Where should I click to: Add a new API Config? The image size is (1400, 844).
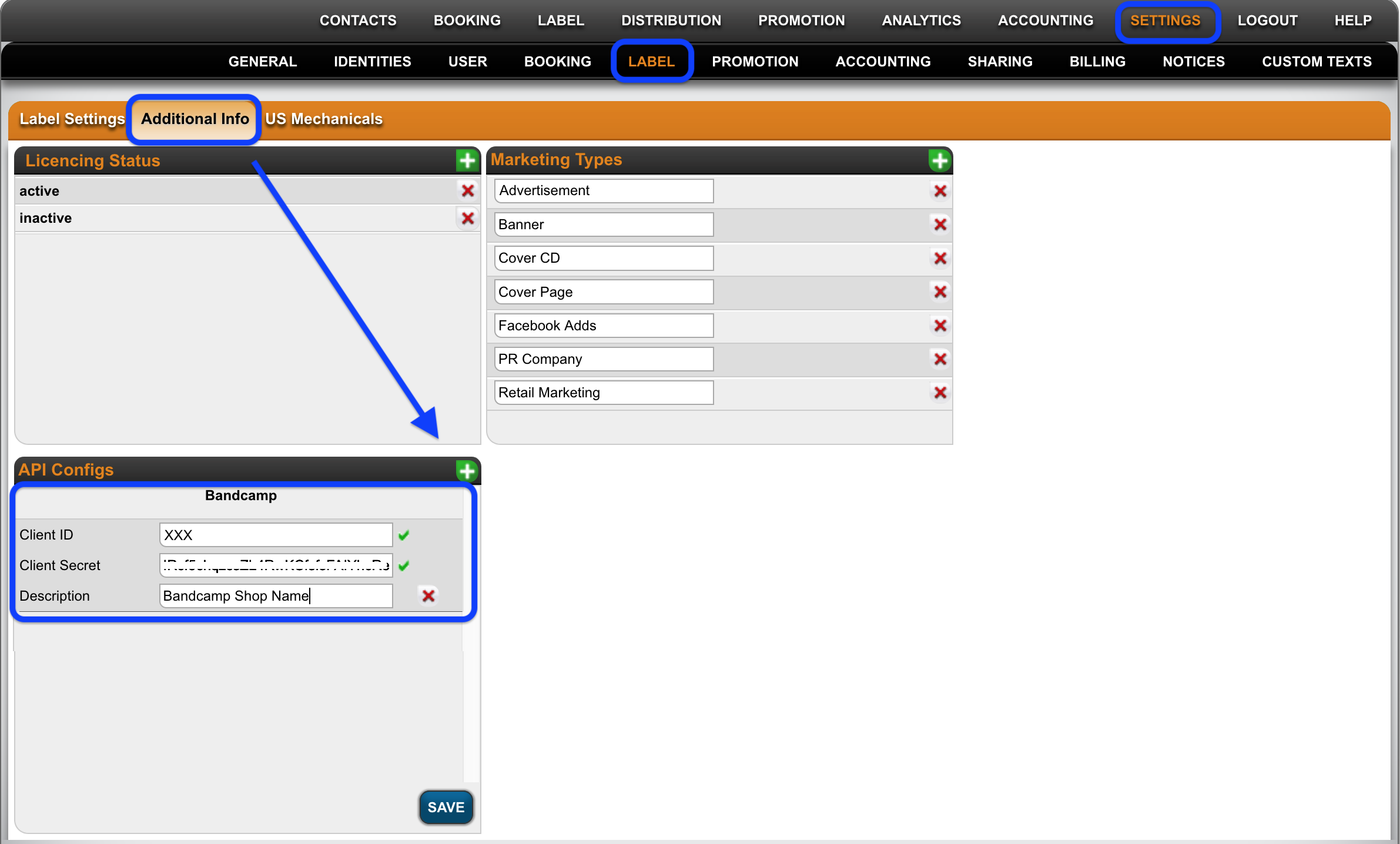click(467, 471)
